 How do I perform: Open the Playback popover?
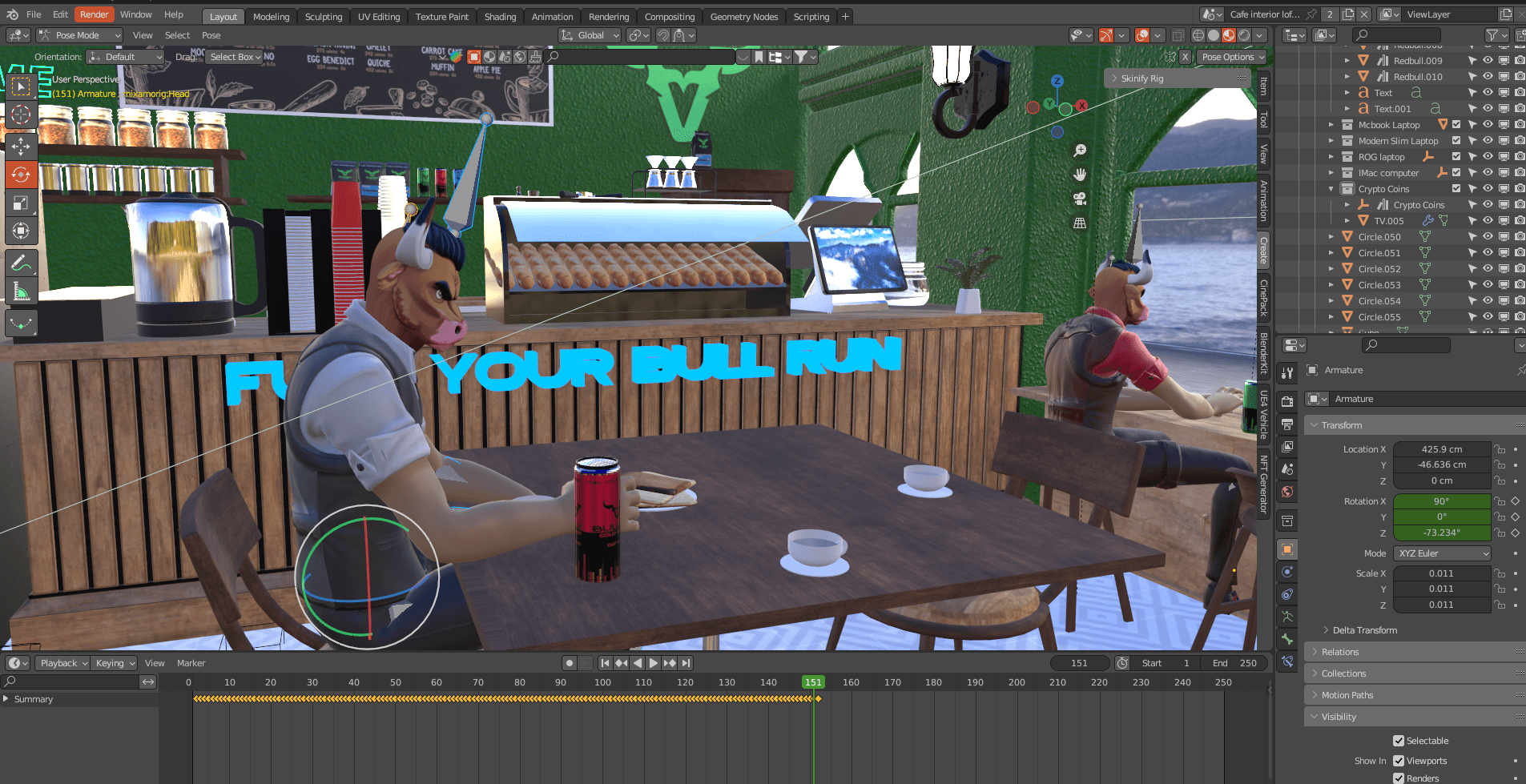(62, 663)
